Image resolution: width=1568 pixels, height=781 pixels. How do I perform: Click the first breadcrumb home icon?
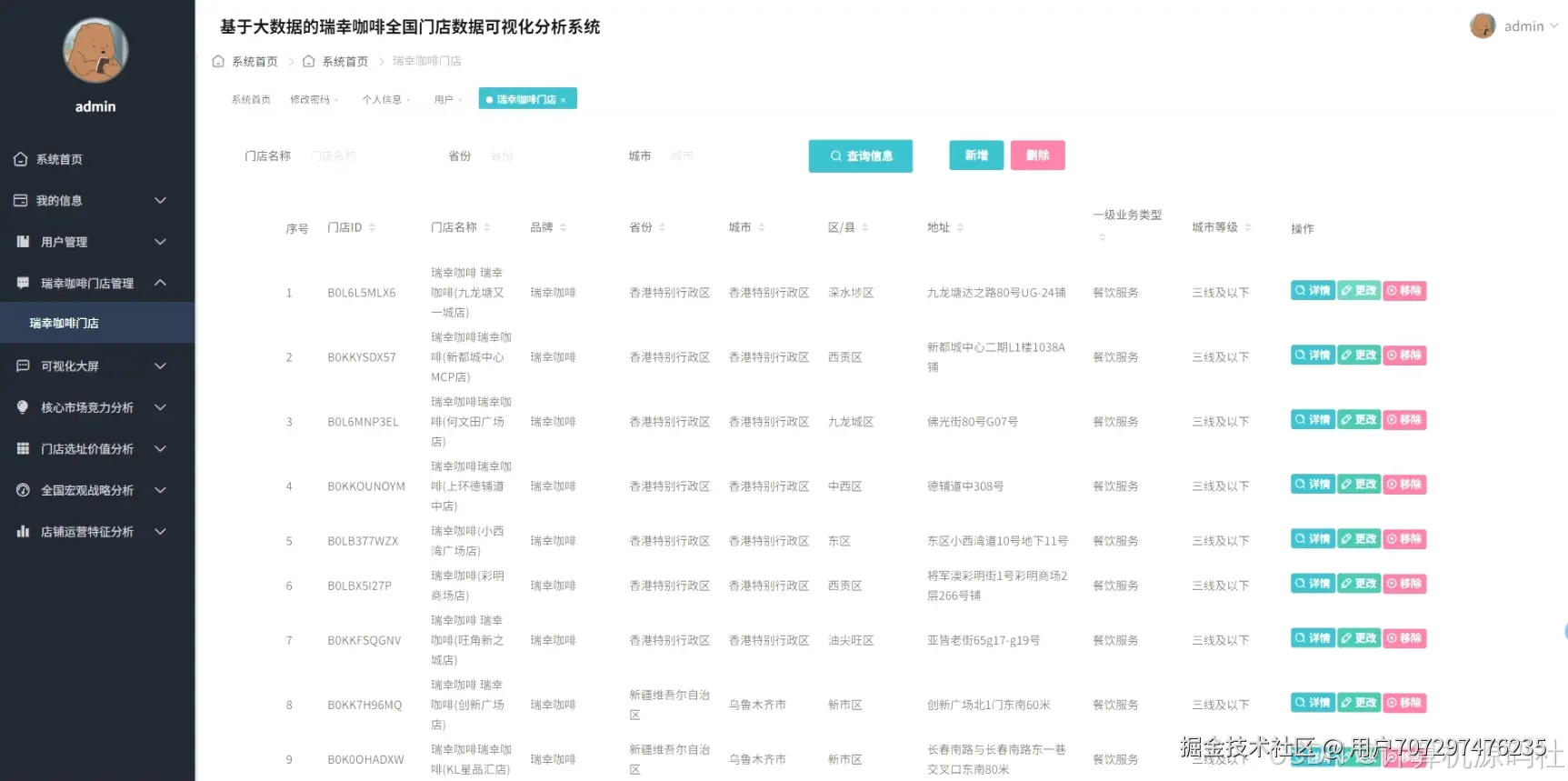point(218,61)
